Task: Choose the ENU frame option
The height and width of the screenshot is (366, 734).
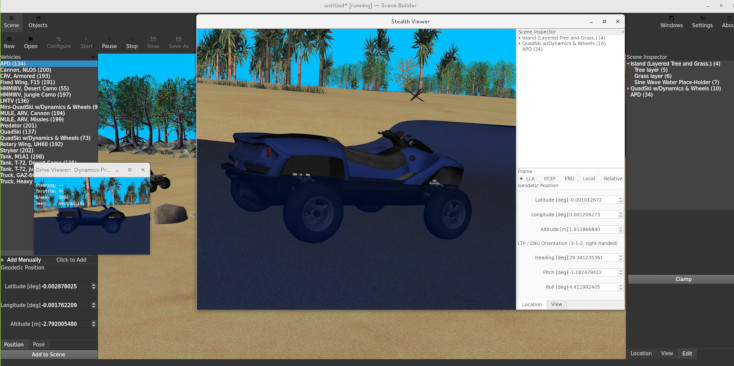Action: 566,179
